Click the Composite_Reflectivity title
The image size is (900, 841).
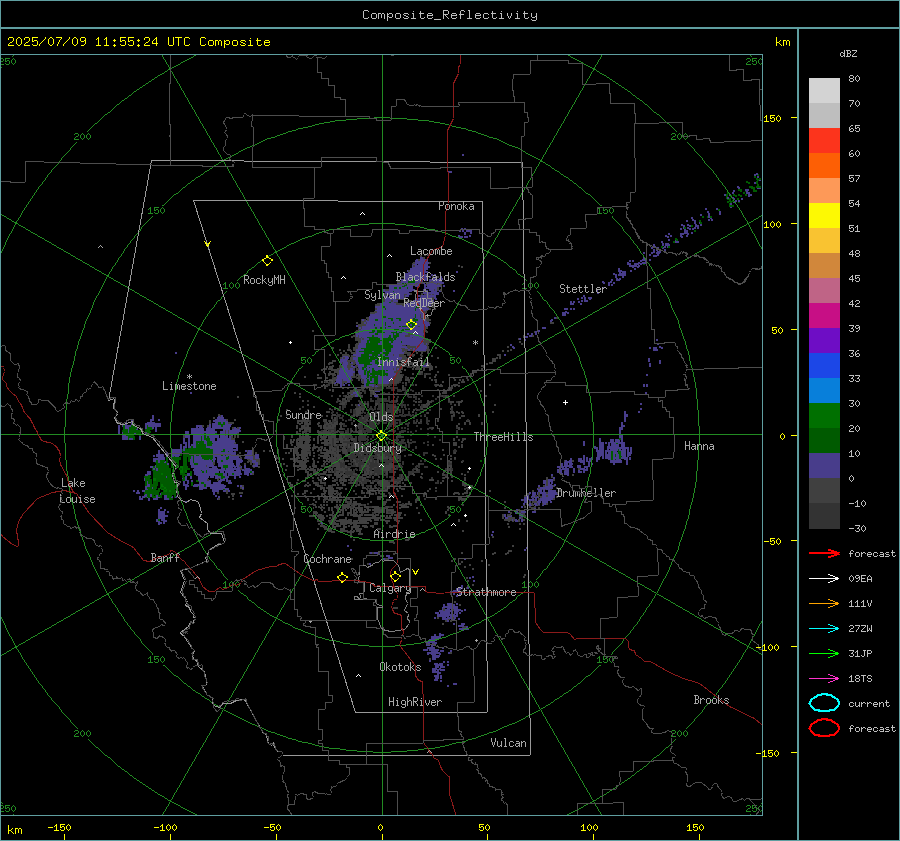tap(450, 15)
